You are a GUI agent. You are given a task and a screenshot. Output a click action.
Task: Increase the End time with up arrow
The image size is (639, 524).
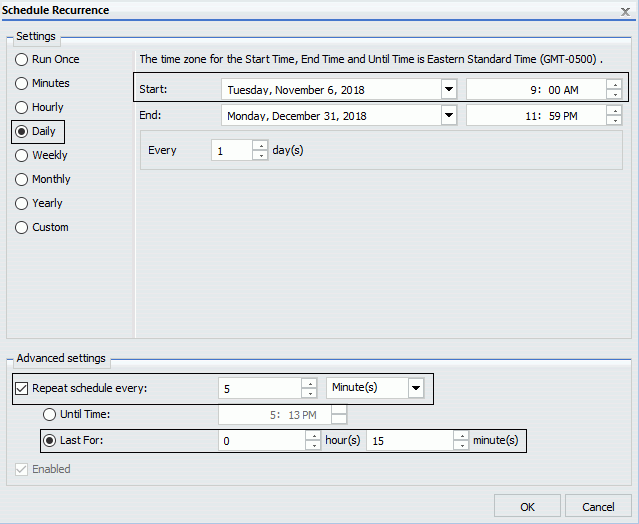(614, 111)
